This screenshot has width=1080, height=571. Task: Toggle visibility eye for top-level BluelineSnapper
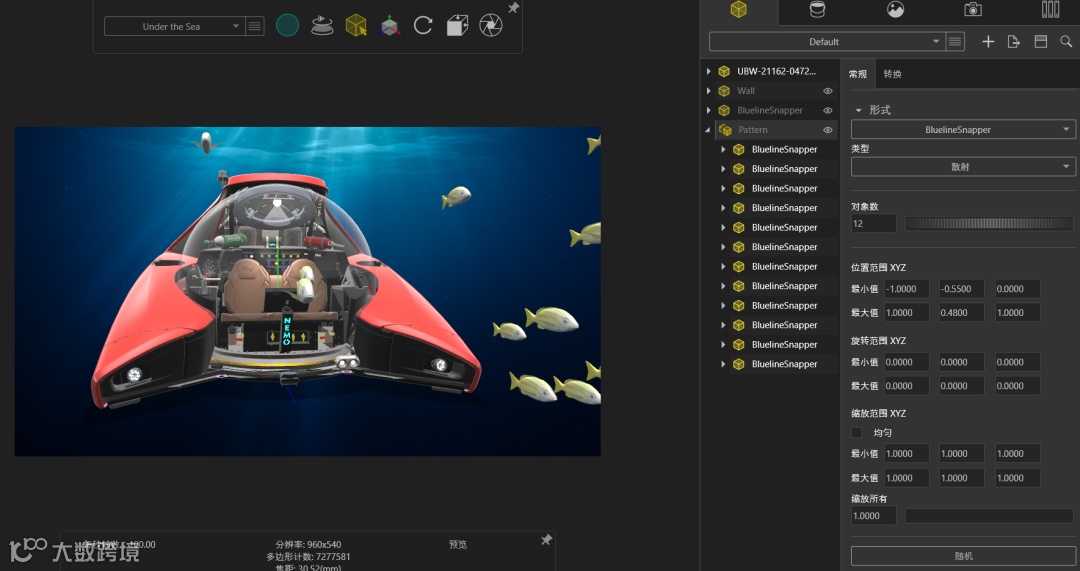[x=828, y=110]
